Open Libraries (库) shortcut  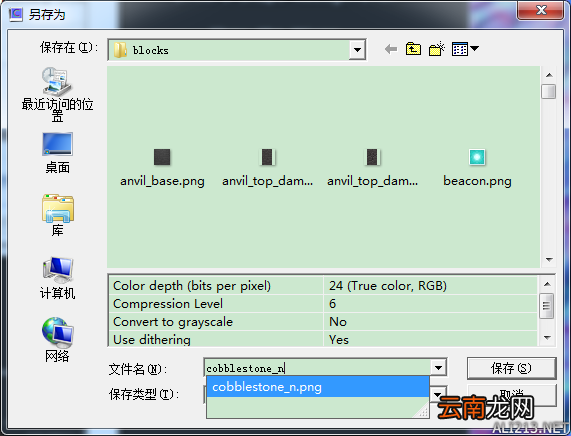pyautogui.click(x=57, y=215)
